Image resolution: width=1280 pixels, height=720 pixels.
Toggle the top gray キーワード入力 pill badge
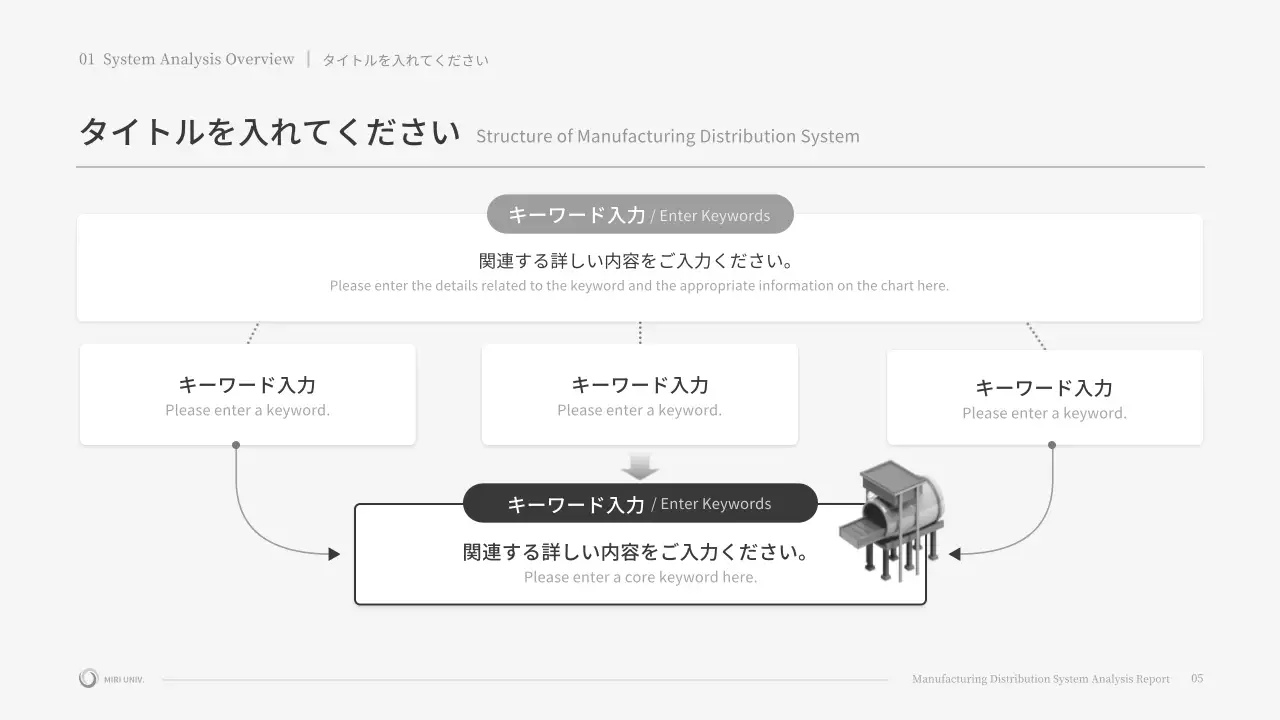pyautogui.click(x=639, y=213)
